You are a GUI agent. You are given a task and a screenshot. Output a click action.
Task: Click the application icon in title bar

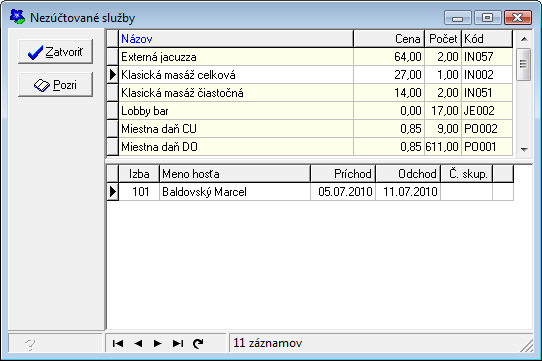(x=17, y=17)
